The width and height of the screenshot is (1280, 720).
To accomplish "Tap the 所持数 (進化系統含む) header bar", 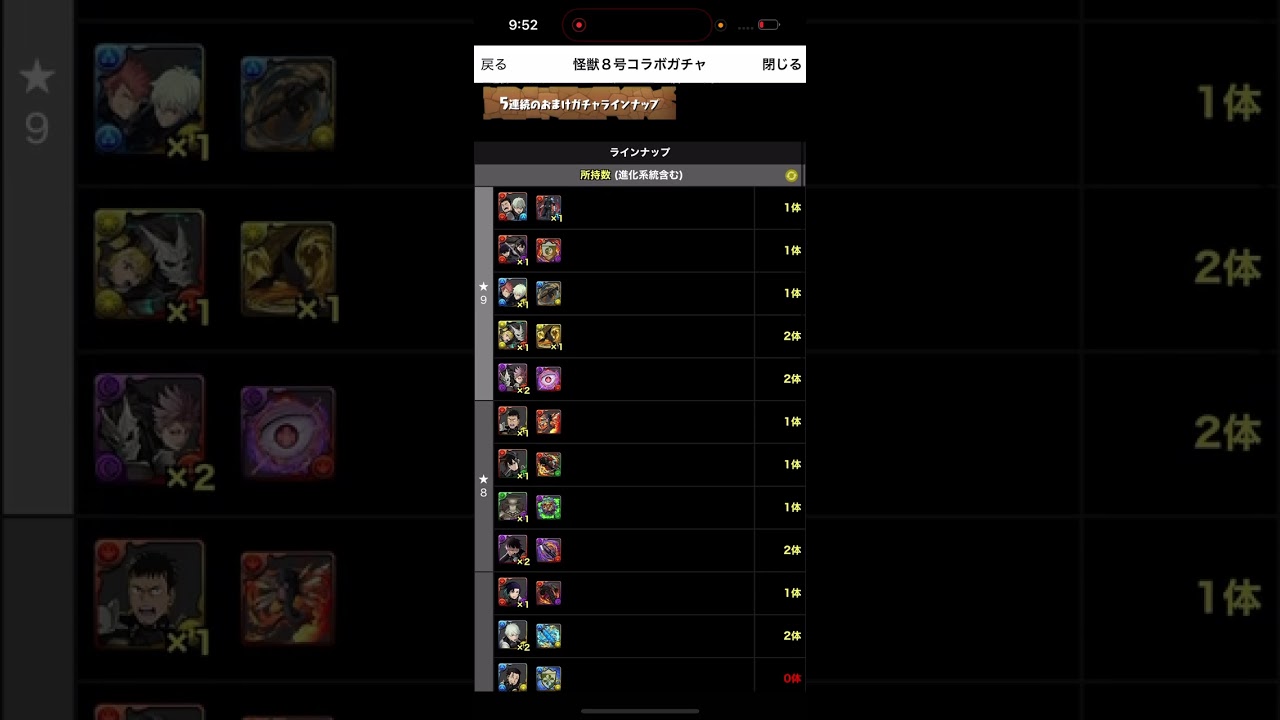I will pyautogui.click(x=639, y=175).
